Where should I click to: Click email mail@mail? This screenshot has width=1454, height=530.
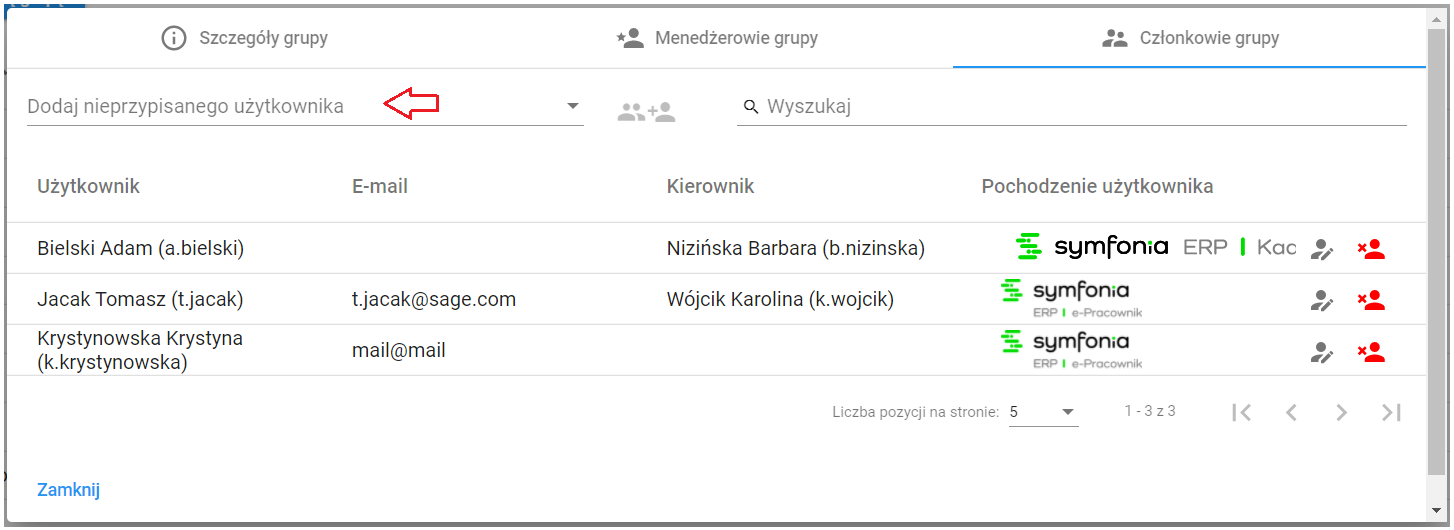pos(399,350)
